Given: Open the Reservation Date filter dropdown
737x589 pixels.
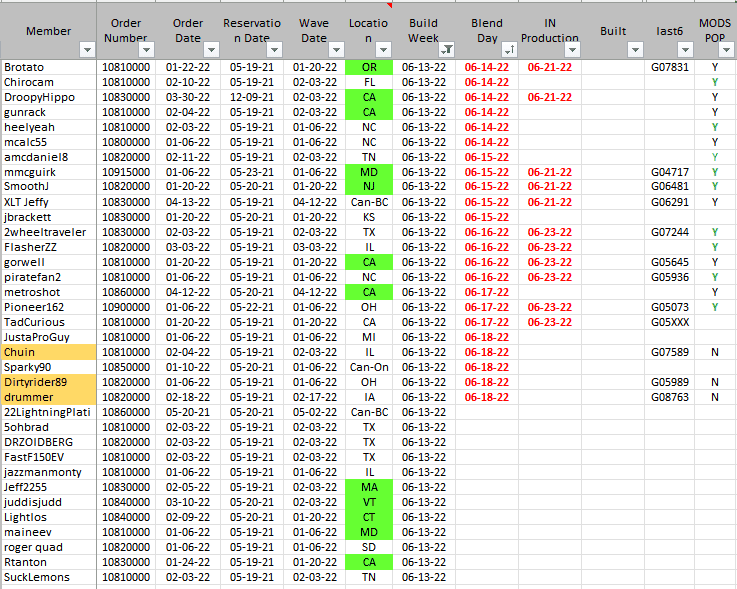Looking at the screenshot, I should pos(272,49).
